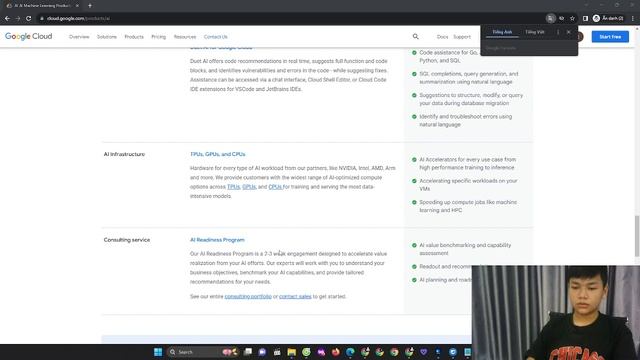This screenshot has width=640, height=360.
Task: Open the Support link
Action: (462, 37)
